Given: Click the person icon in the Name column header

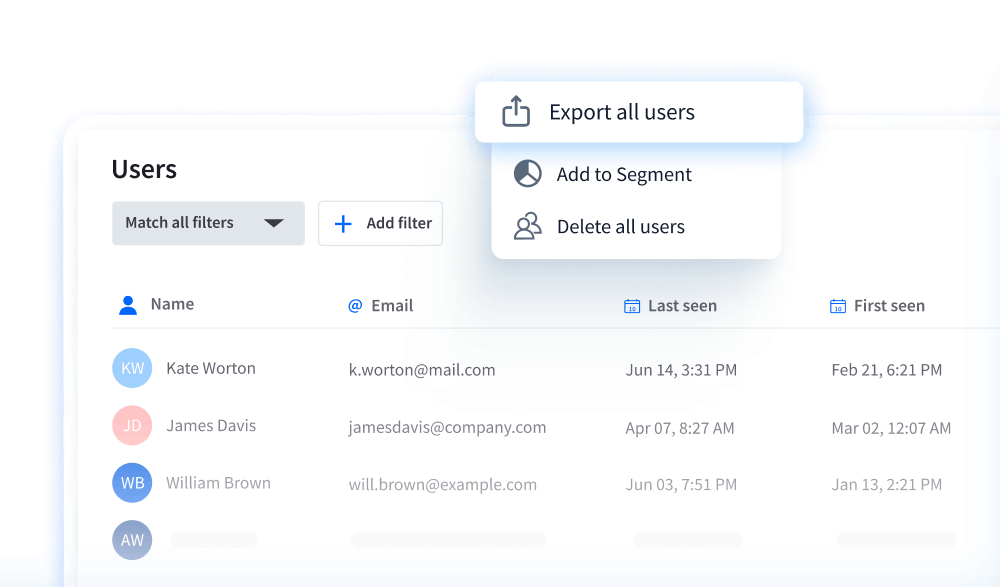Looking at the screenshot, I should coord(127,305).
